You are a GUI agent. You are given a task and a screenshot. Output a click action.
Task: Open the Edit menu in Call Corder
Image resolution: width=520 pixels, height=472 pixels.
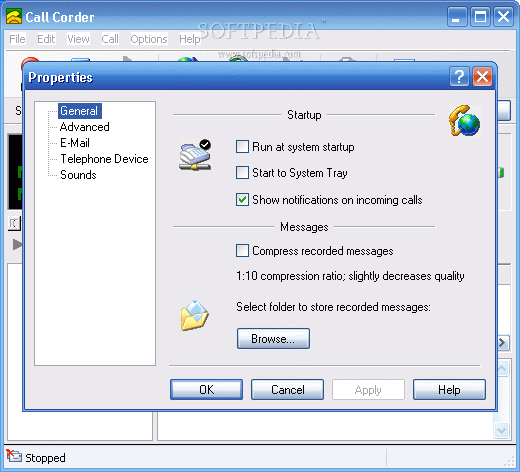(x=46, y=39)
